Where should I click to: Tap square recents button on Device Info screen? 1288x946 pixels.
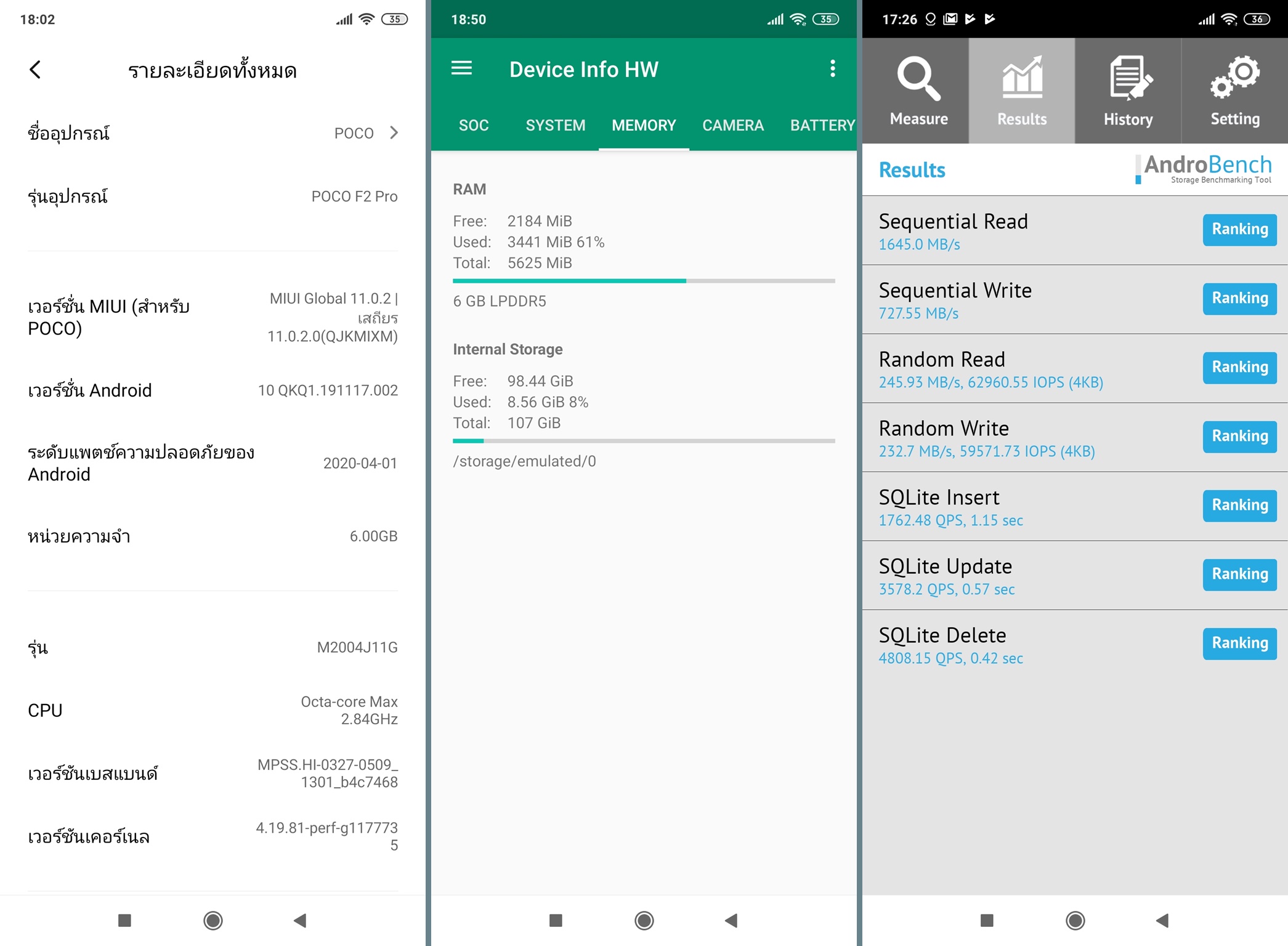(556, 920)
